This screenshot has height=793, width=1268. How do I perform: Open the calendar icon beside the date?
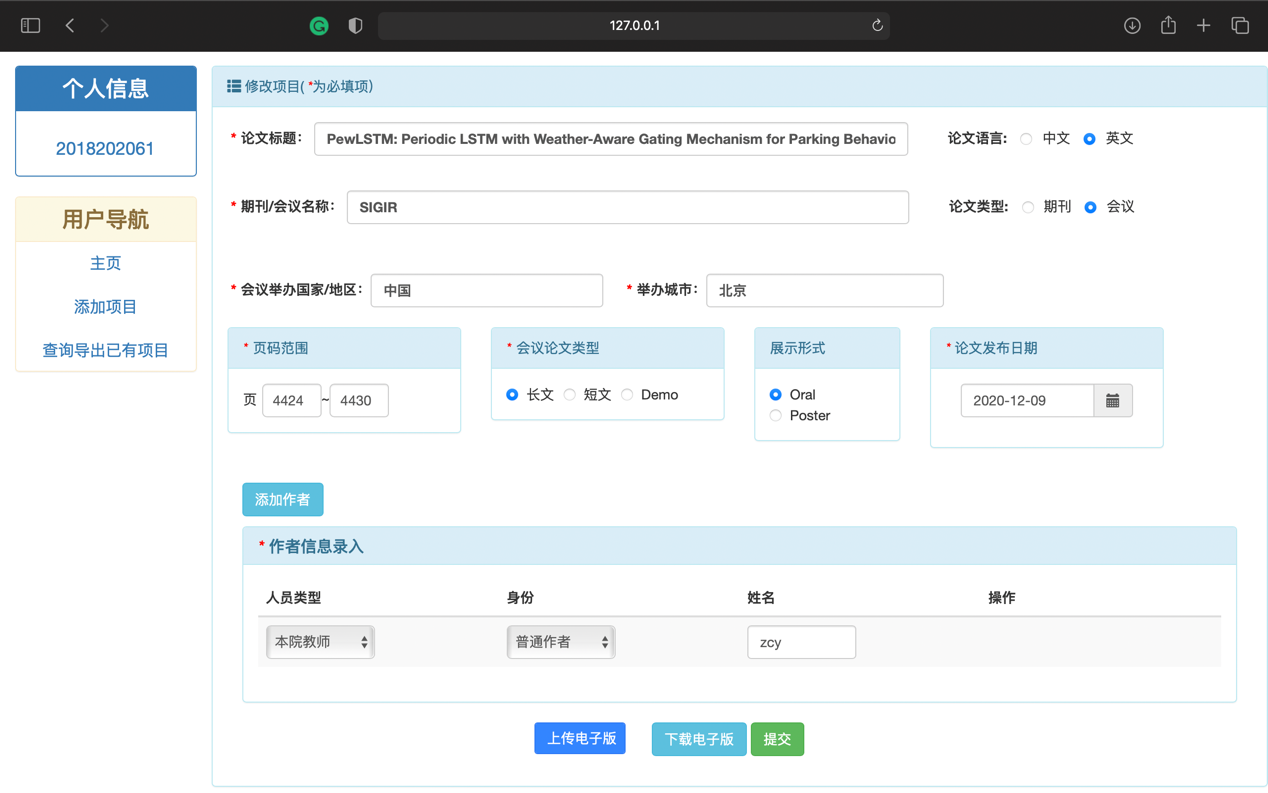(1113, 401)
